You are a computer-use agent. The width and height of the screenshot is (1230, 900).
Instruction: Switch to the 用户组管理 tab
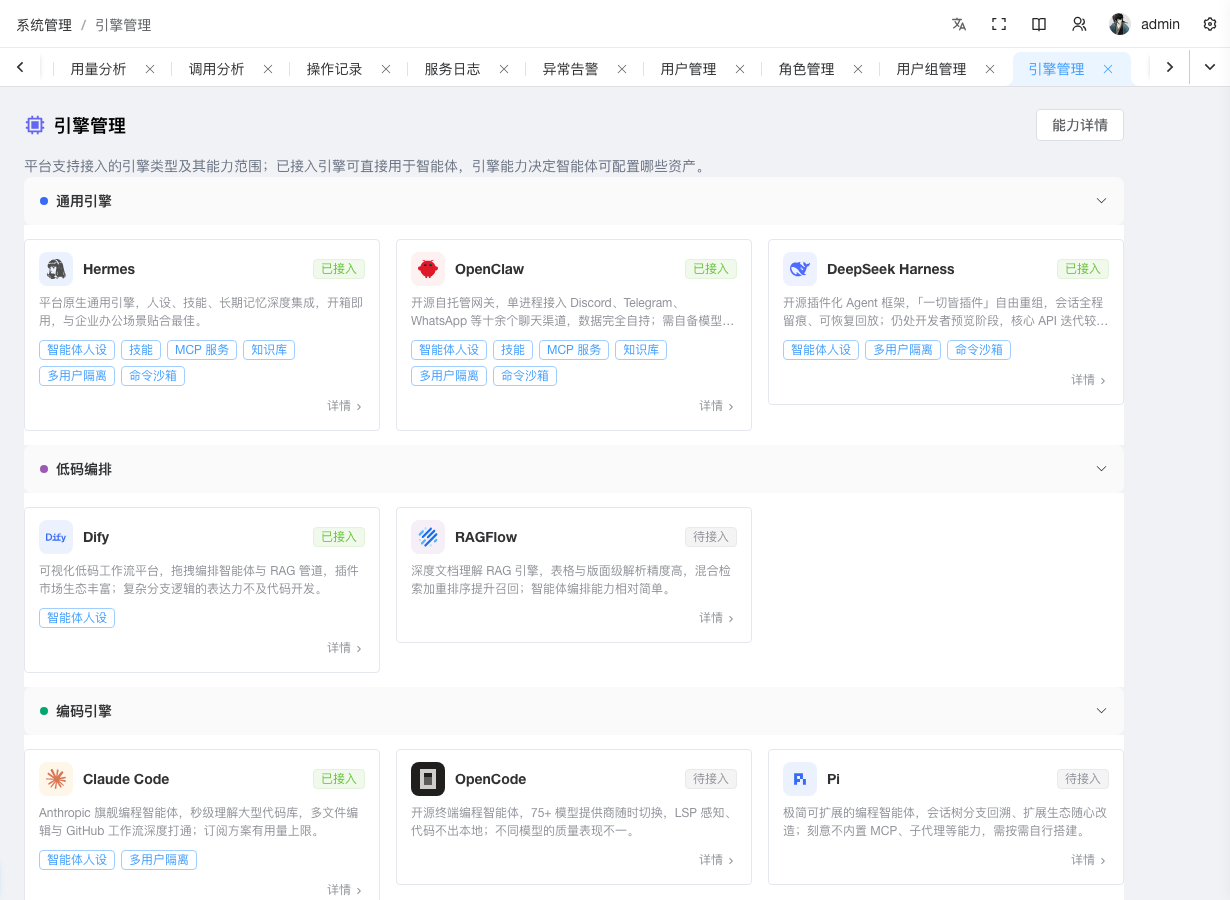coord(931,69)
